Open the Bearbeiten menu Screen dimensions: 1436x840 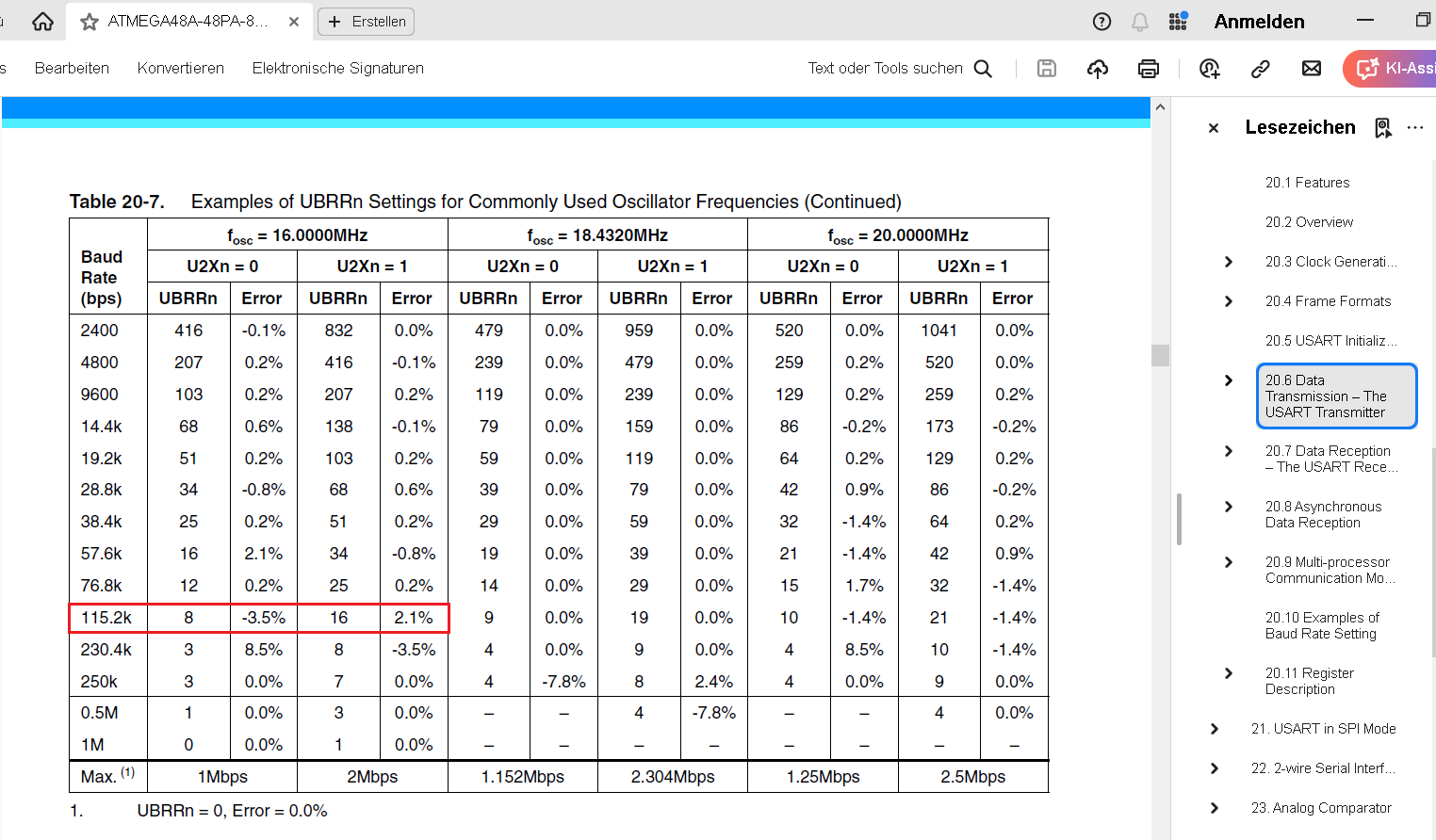click(x=72, y=68)
